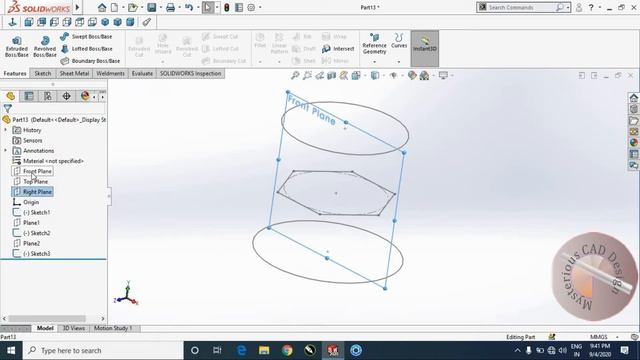Click the Select arrow tool

[x=208, y=7]
